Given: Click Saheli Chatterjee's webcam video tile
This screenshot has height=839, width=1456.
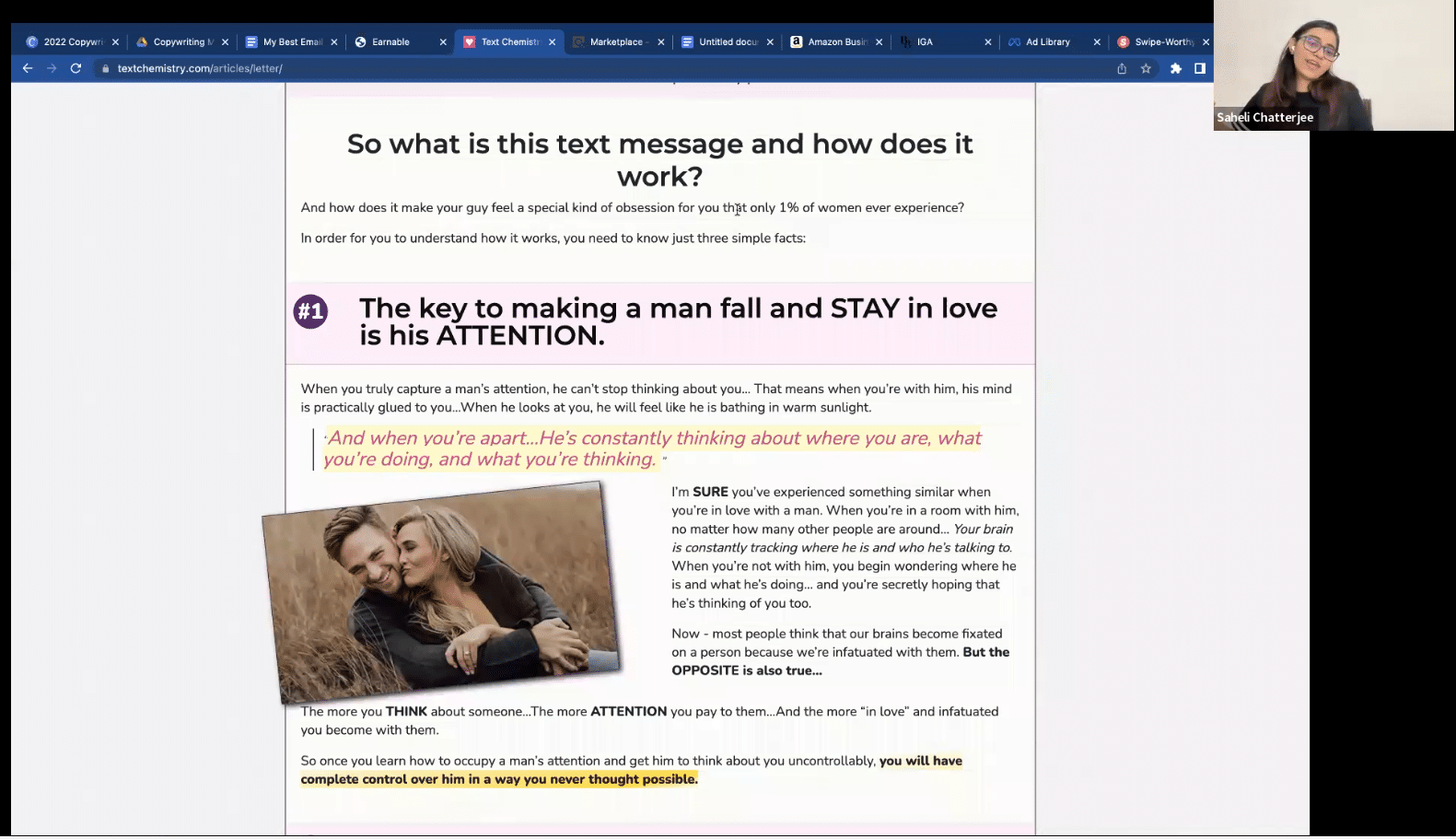Looking at the screenshot, I should click(x=1334, y=65).
